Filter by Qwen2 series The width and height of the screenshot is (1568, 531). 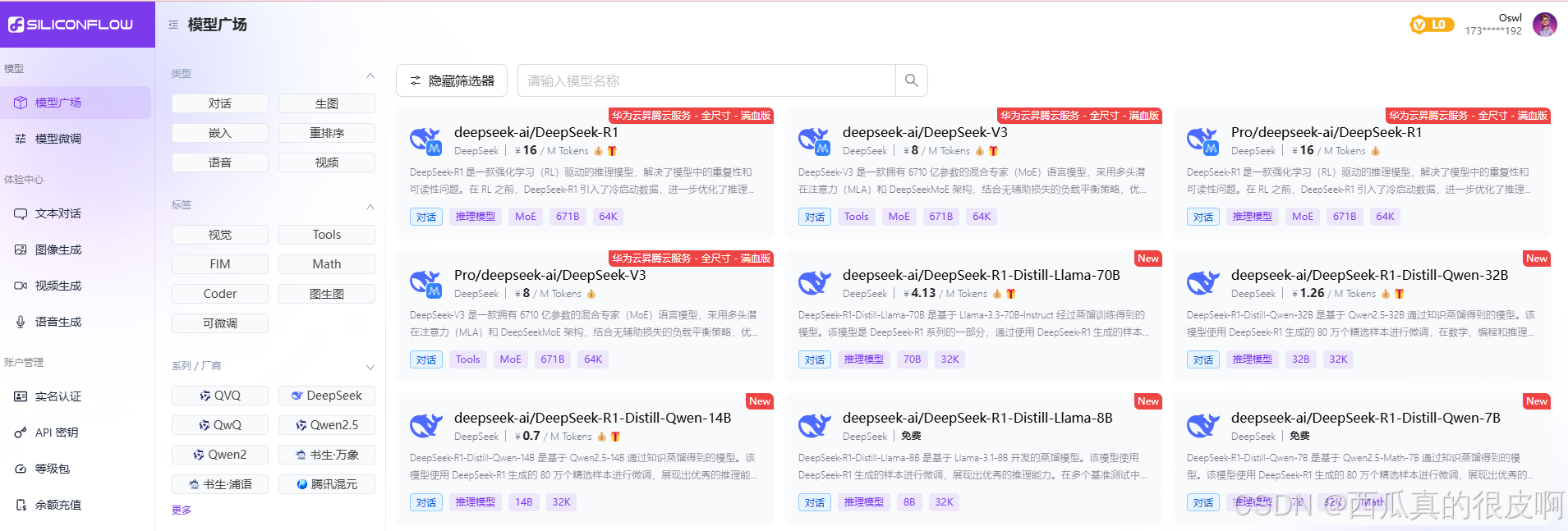coord(220,455)
